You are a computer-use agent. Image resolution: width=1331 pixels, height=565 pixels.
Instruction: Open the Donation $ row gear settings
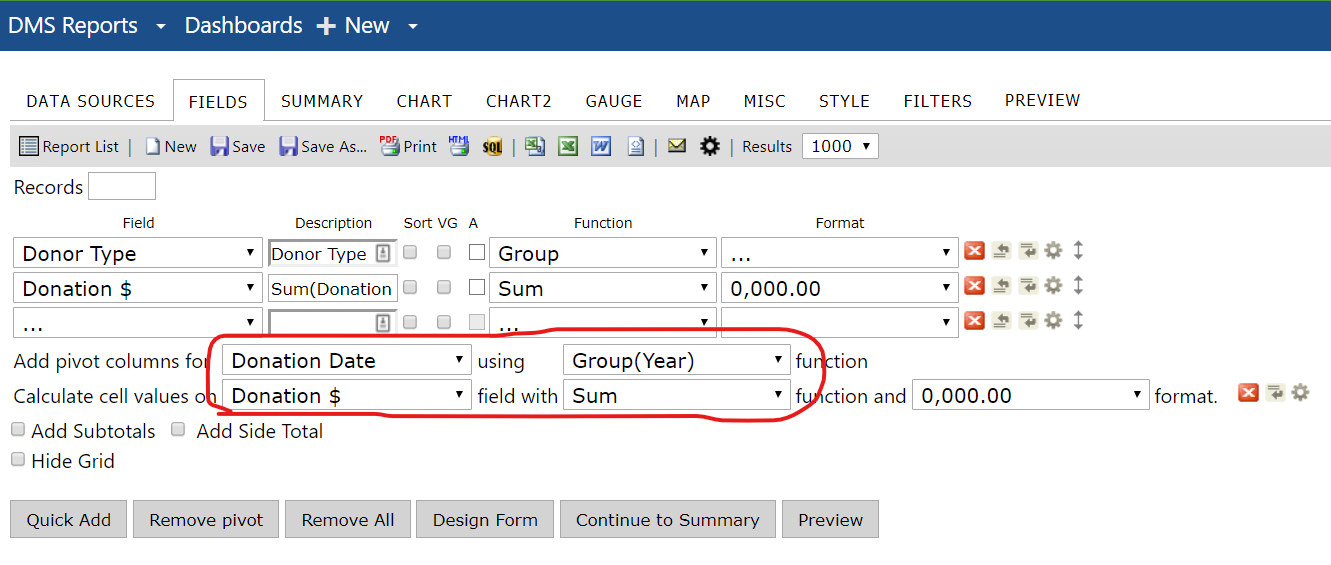(1053, 286)
